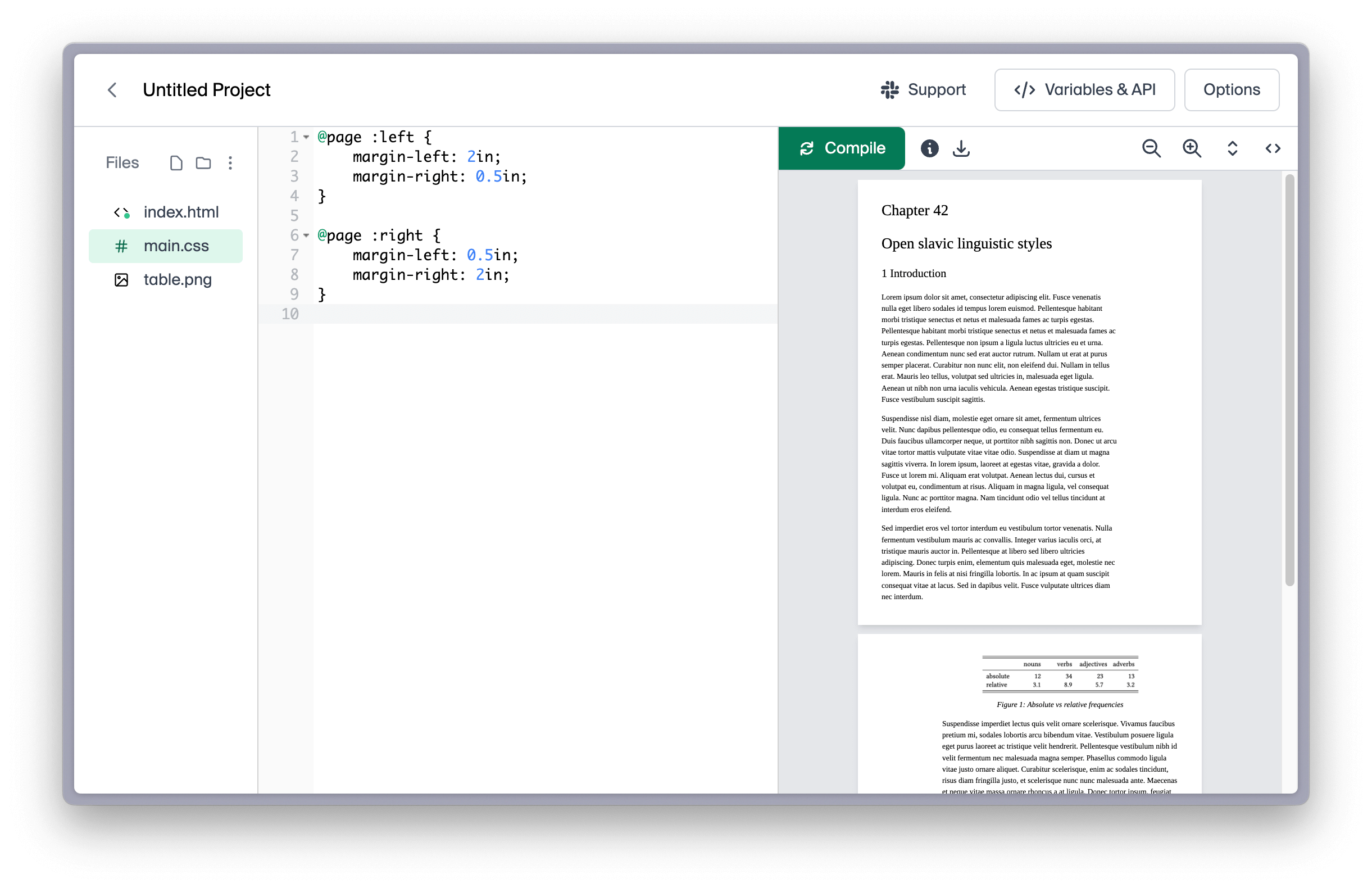Create a new file in Files
Viewport: 1372px width, 888px height.
click(176, 163)
